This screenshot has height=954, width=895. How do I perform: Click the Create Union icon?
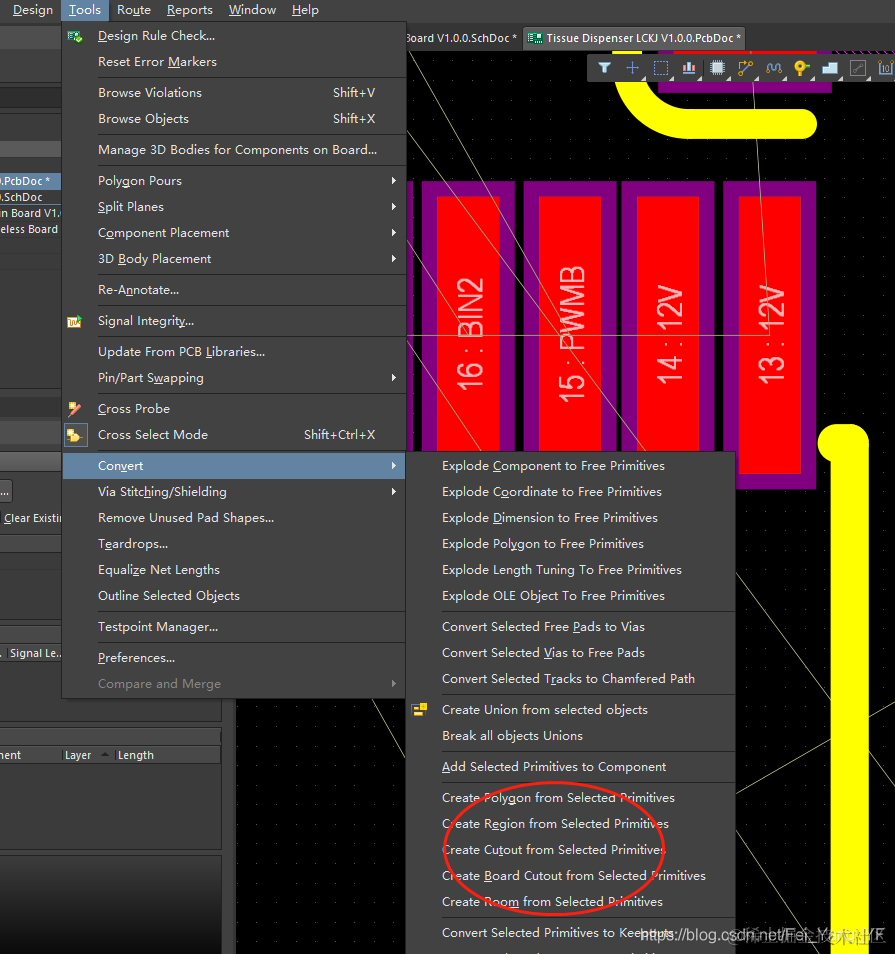(419, 709)
